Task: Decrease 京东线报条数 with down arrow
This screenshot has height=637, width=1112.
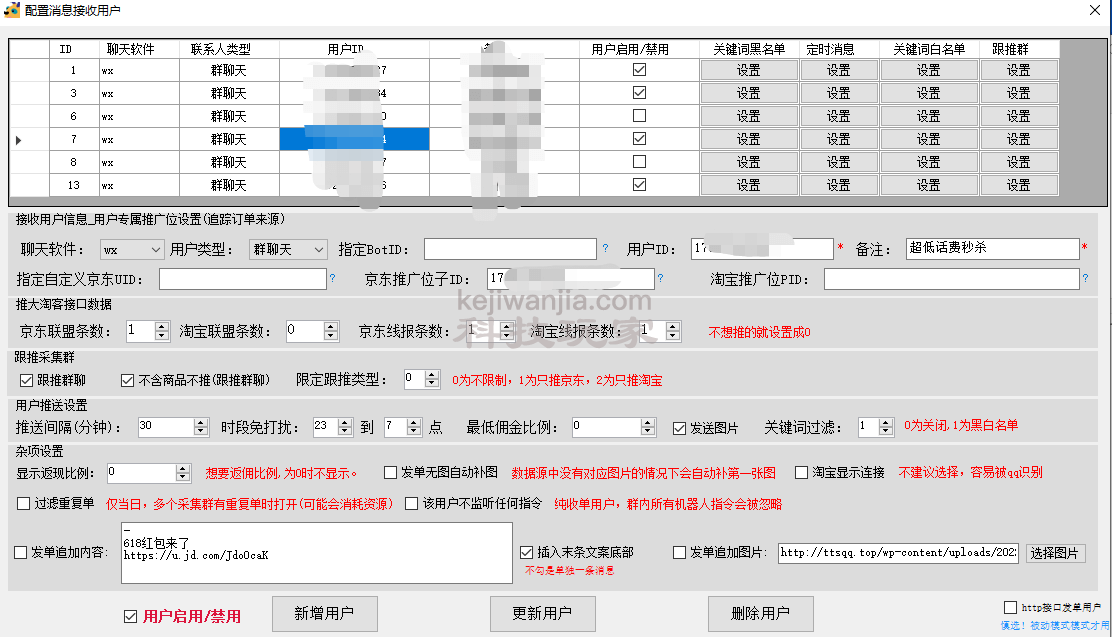Action: coord(506,336)
